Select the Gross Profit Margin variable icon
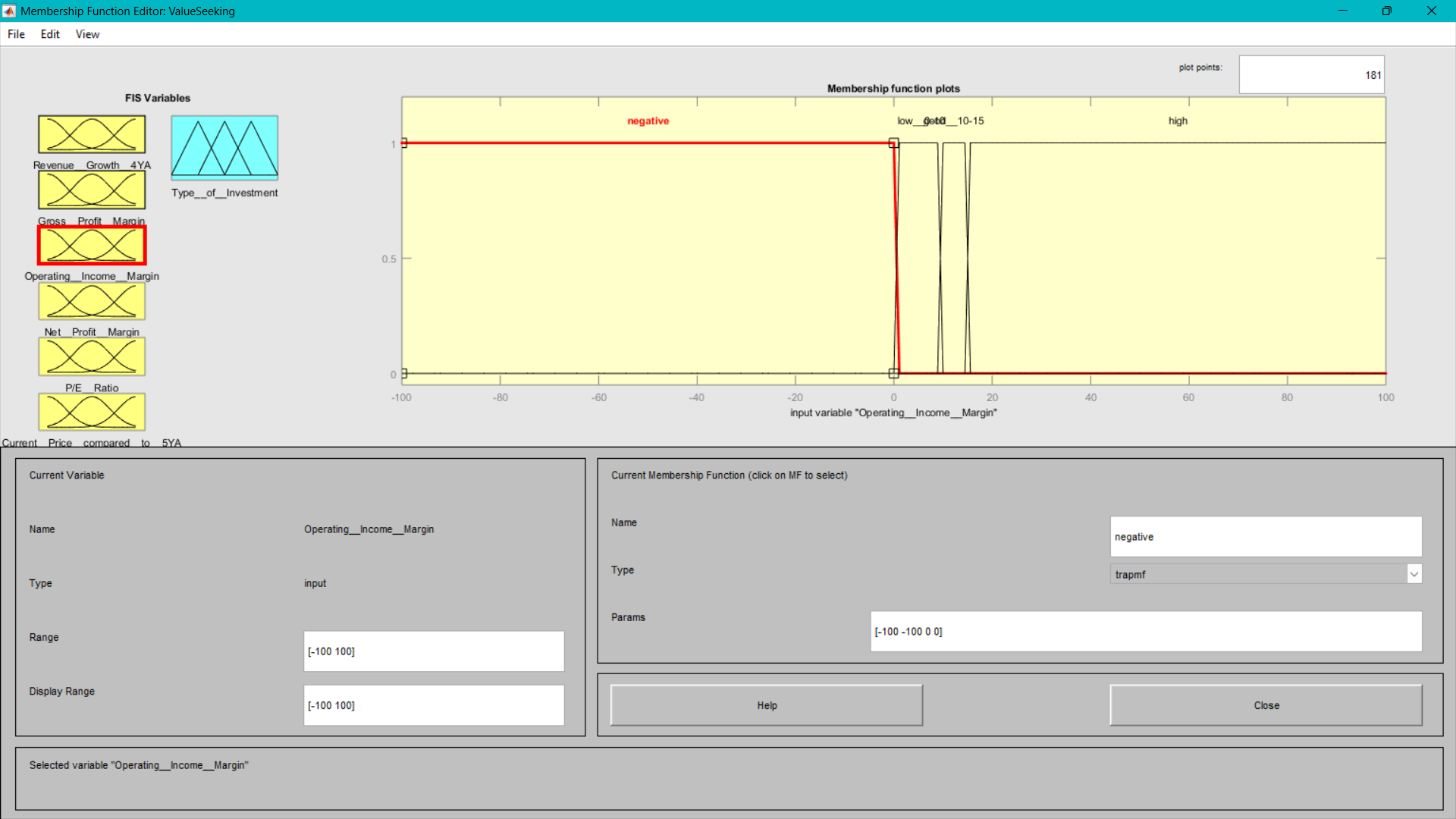1456x819 pixels. 92,190
